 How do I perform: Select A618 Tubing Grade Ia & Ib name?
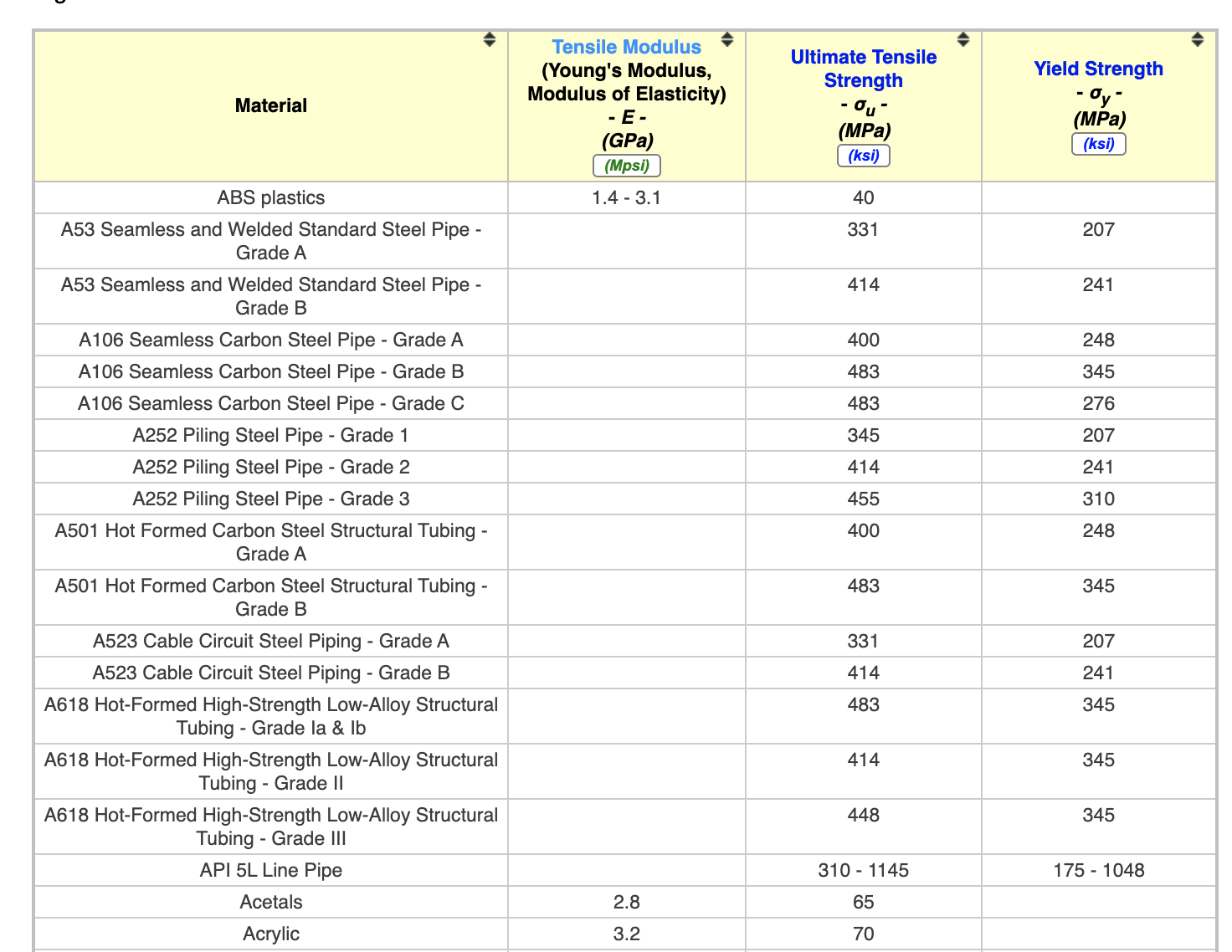[271, 716]
